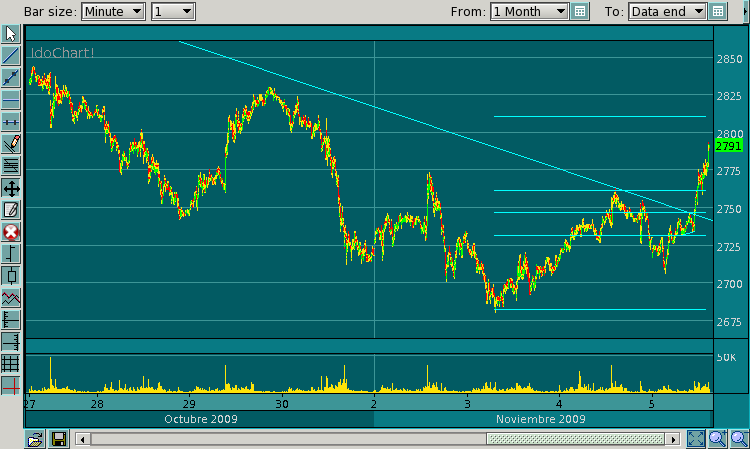Open the From date calendar picker
Viewport: 750px width, 449px height.
tap(580, 11)
